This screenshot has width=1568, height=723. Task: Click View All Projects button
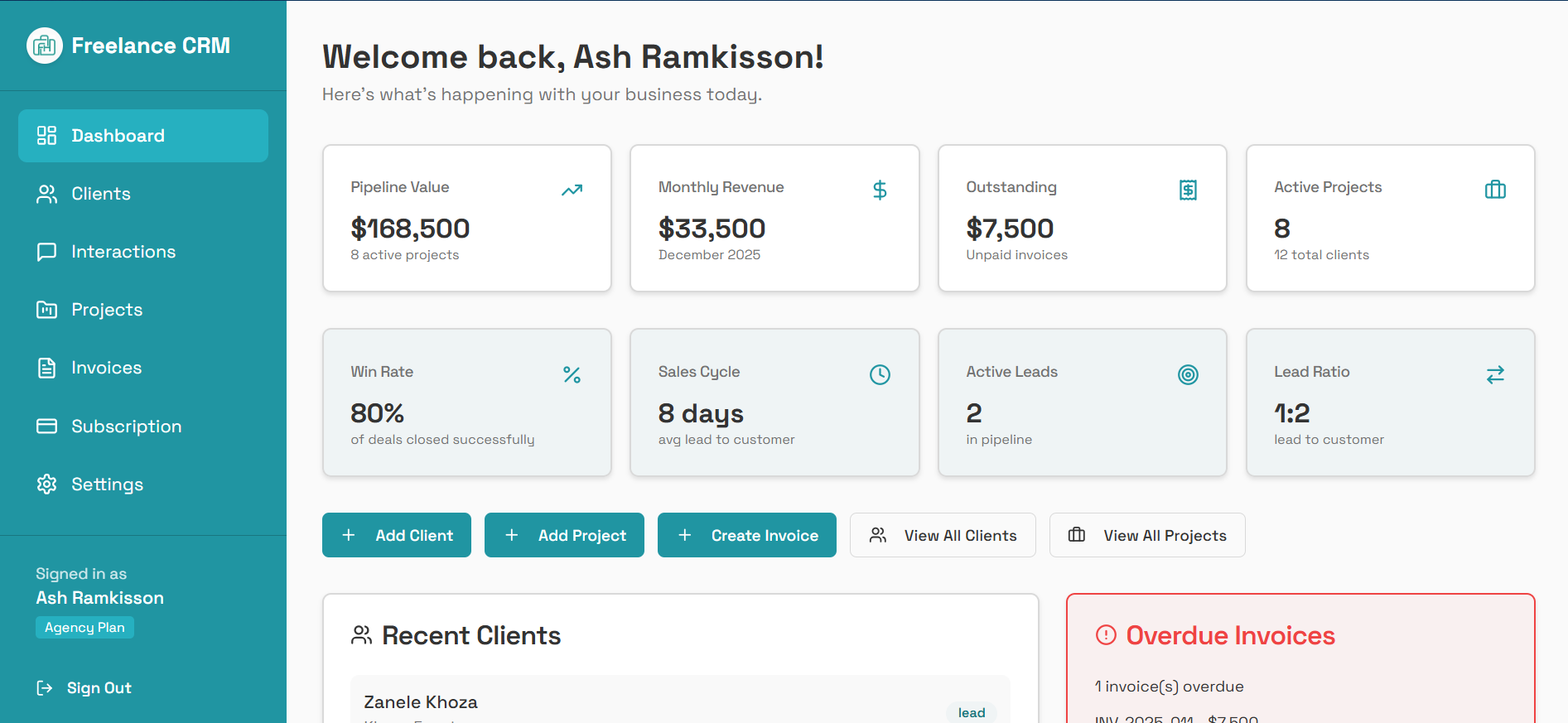(1147, 535)
